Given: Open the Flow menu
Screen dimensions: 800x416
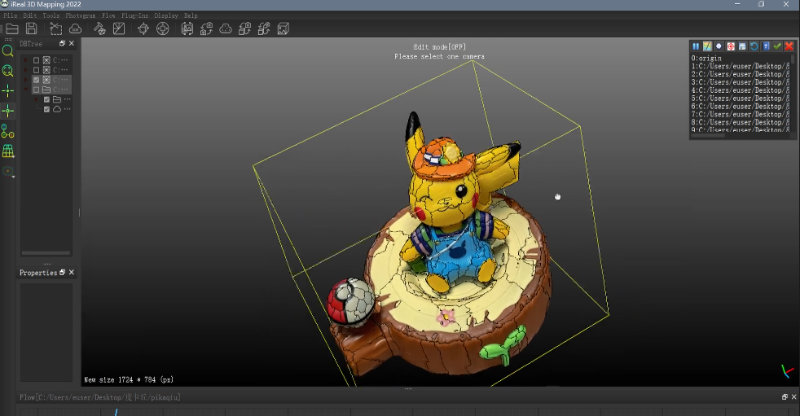Looking at the screenshot, I should [108, 16].
